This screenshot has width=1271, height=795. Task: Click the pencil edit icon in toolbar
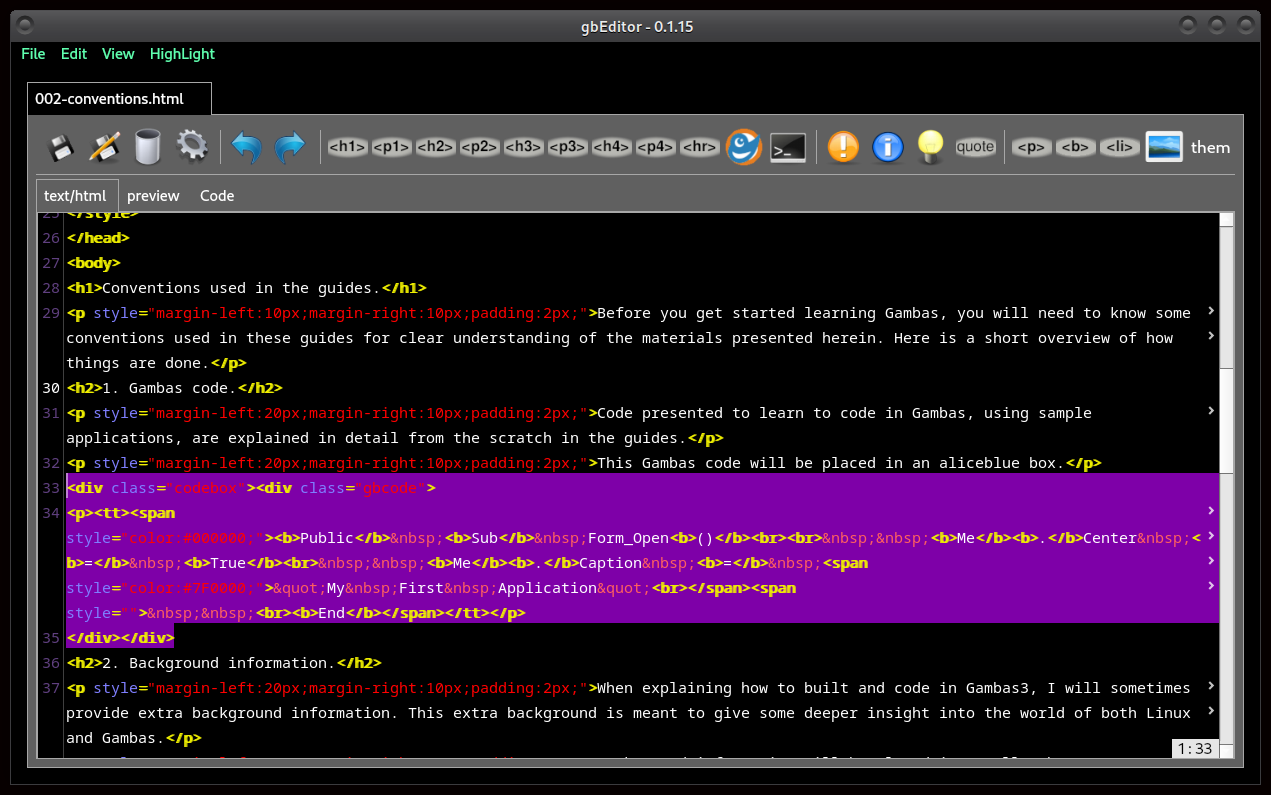(x=104, y=147)
